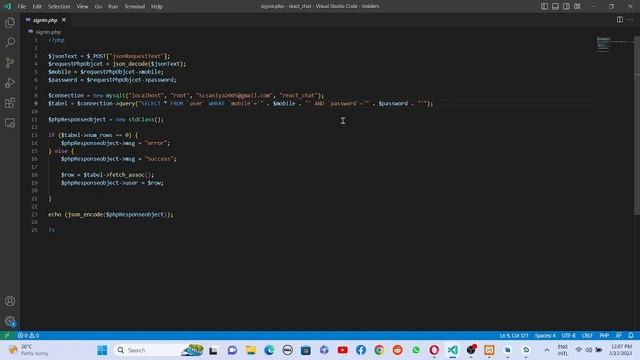Screen dimensions: 640x360
Task: Open the editor More Actions ellipsis
Action: coord(631,20)
